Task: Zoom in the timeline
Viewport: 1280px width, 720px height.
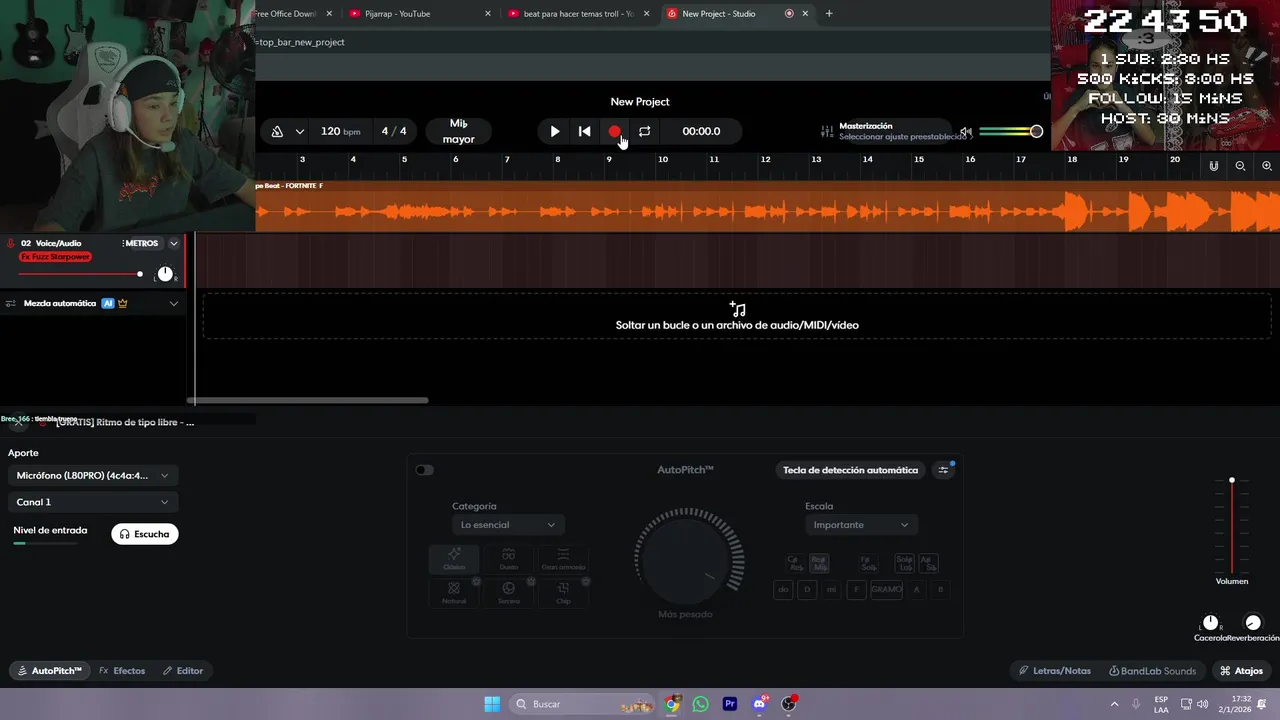Action: point(1267,166)
